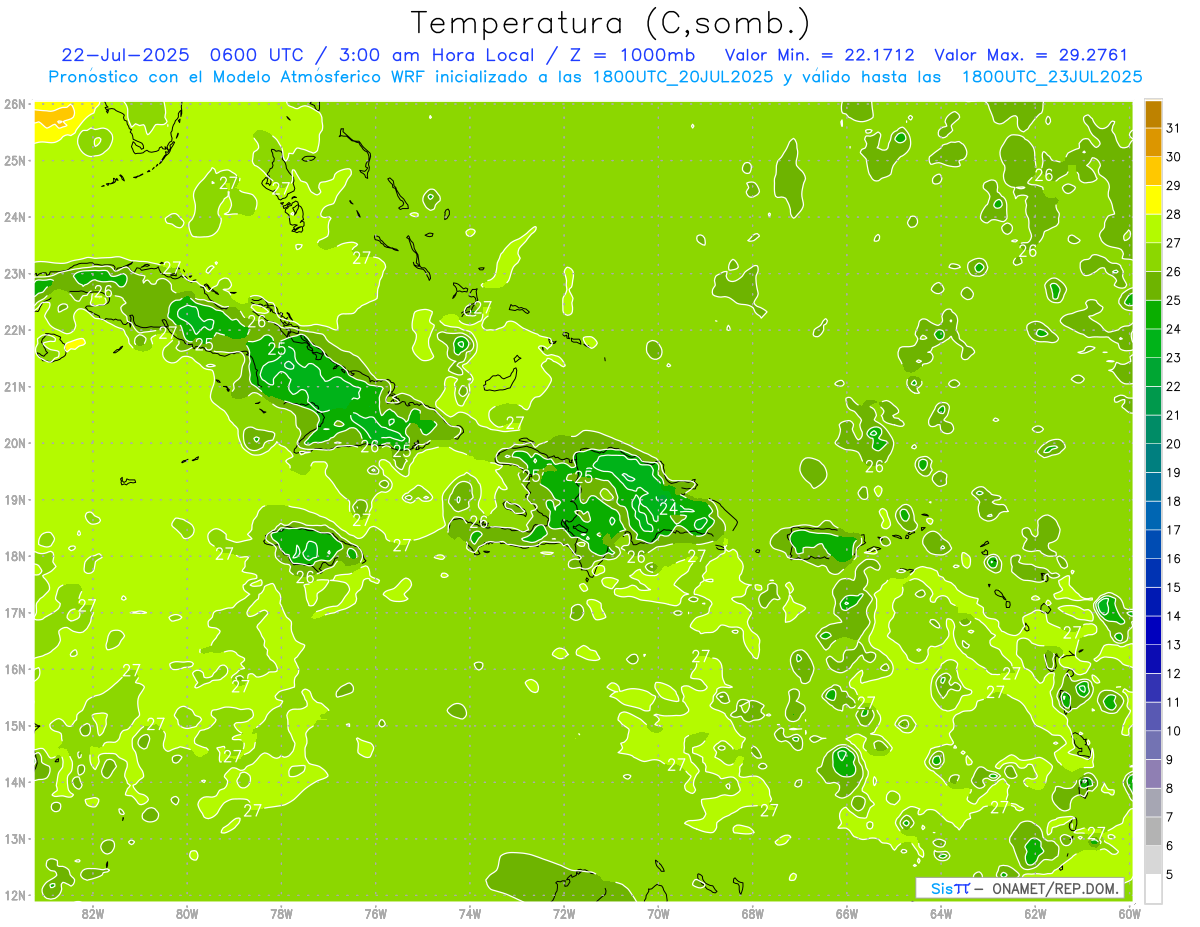Click the 78W longitude axis label
This screenshot has height=927, width=1200.
pyautogui.click(x=281, y=913)
